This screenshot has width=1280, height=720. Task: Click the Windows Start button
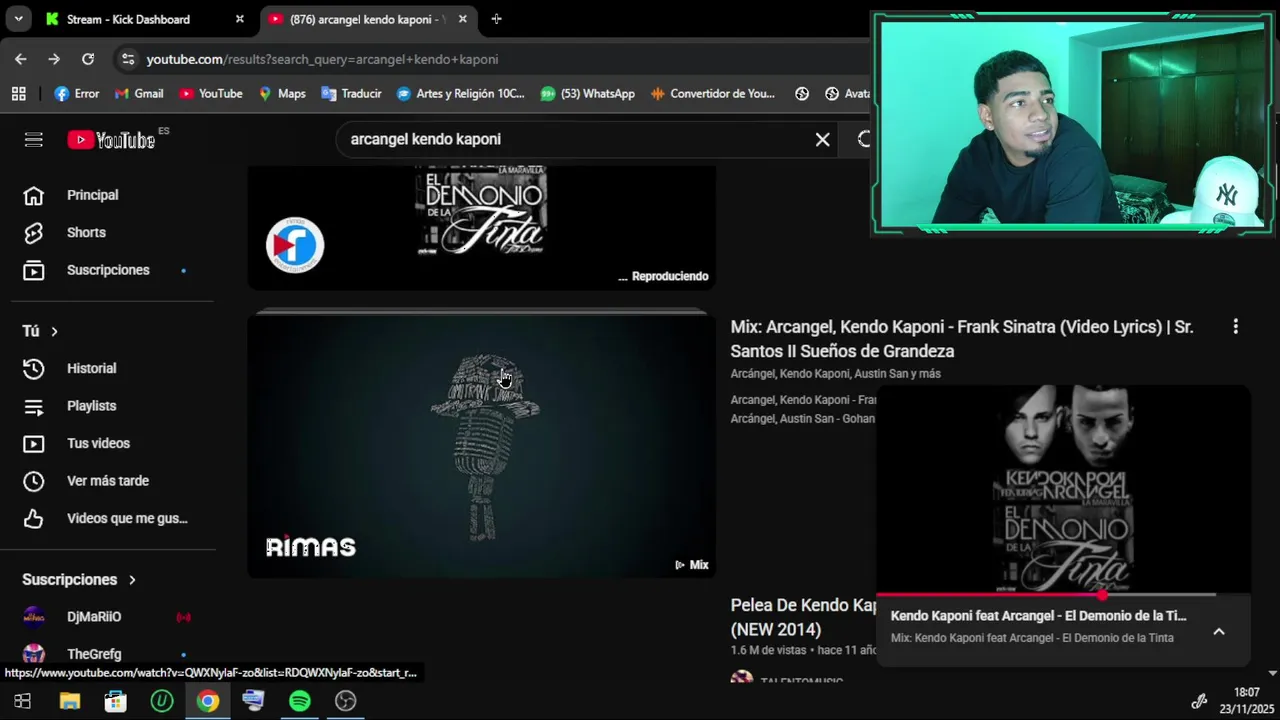point(22,701)
